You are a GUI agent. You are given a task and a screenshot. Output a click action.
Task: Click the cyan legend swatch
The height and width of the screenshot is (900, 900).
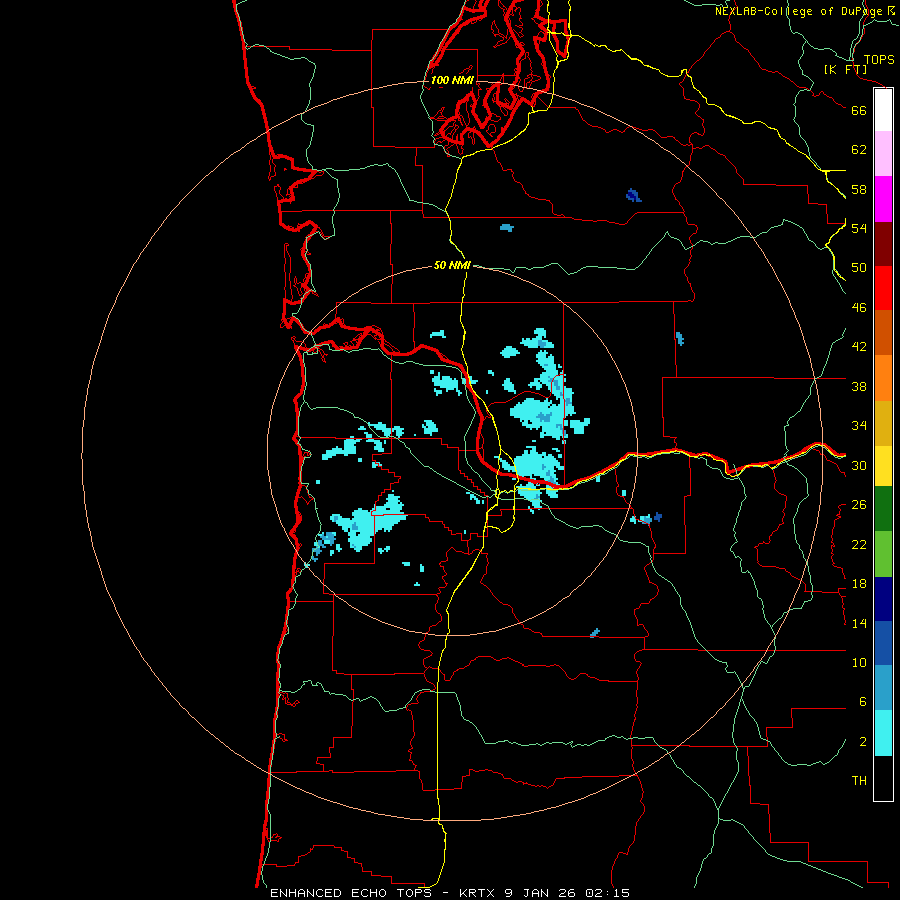click(883, 734)
